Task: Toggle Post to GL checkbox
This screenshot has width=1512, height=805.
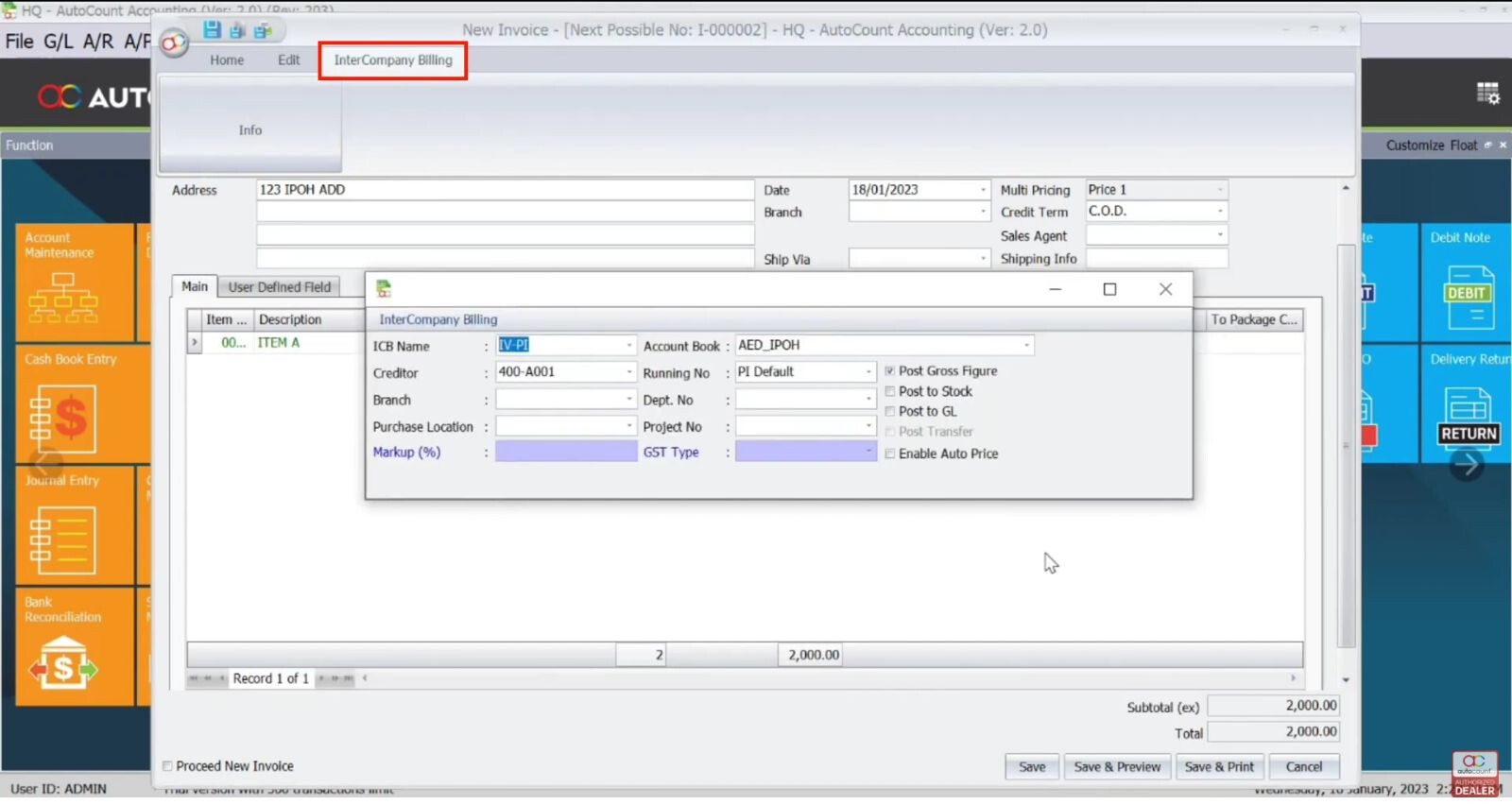Action: tap(889, 411)
